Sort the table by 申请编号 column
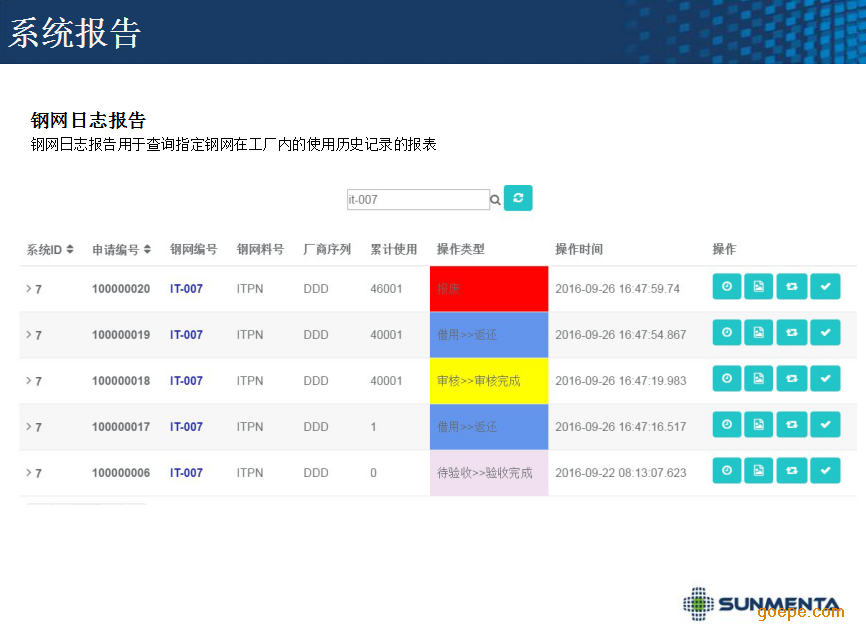The width and height of the screenshot is (866, 643). [121, 249]
